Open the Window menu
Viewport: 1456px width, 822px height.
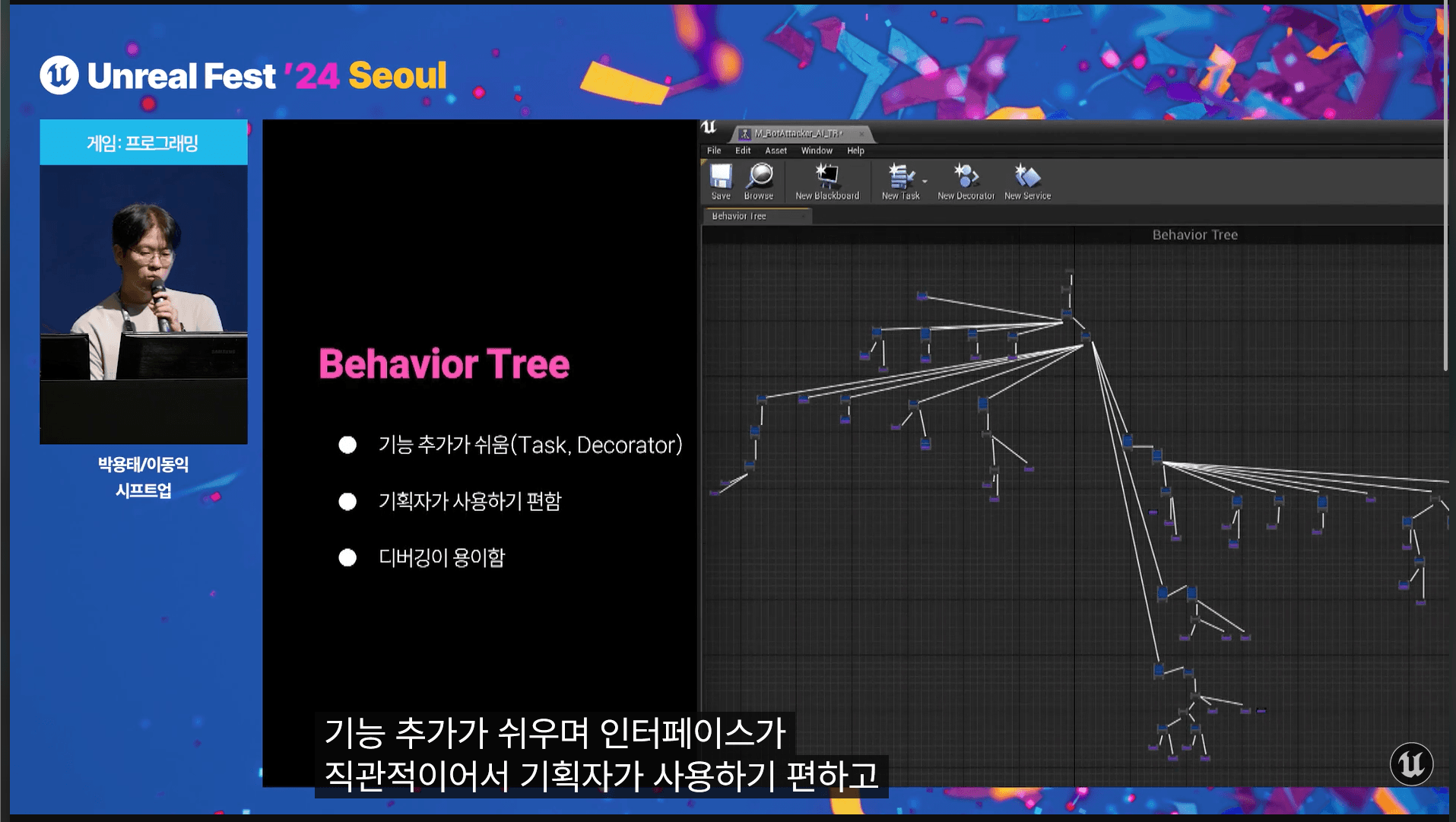coord(816,151)
